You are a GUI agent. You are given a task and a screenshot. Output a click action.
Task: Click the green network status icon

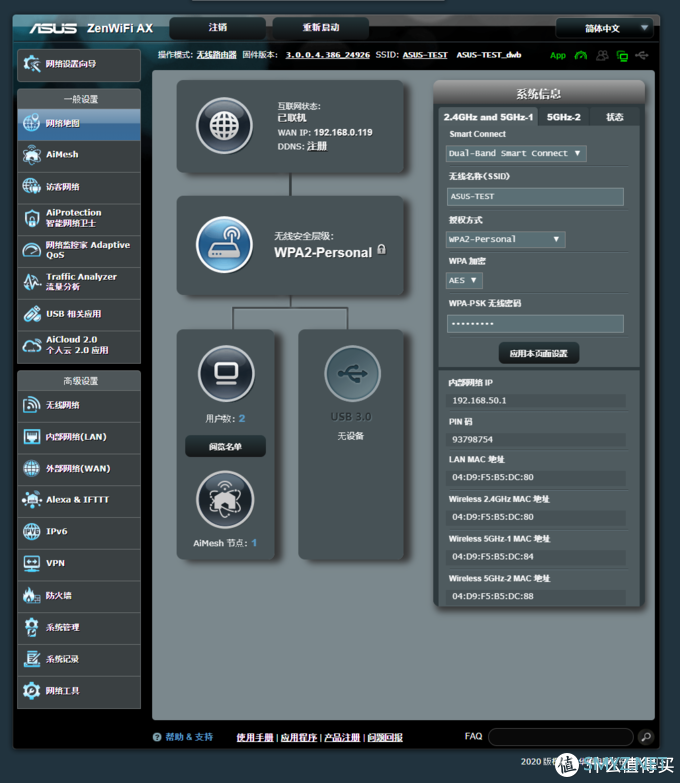coord(622,56)
